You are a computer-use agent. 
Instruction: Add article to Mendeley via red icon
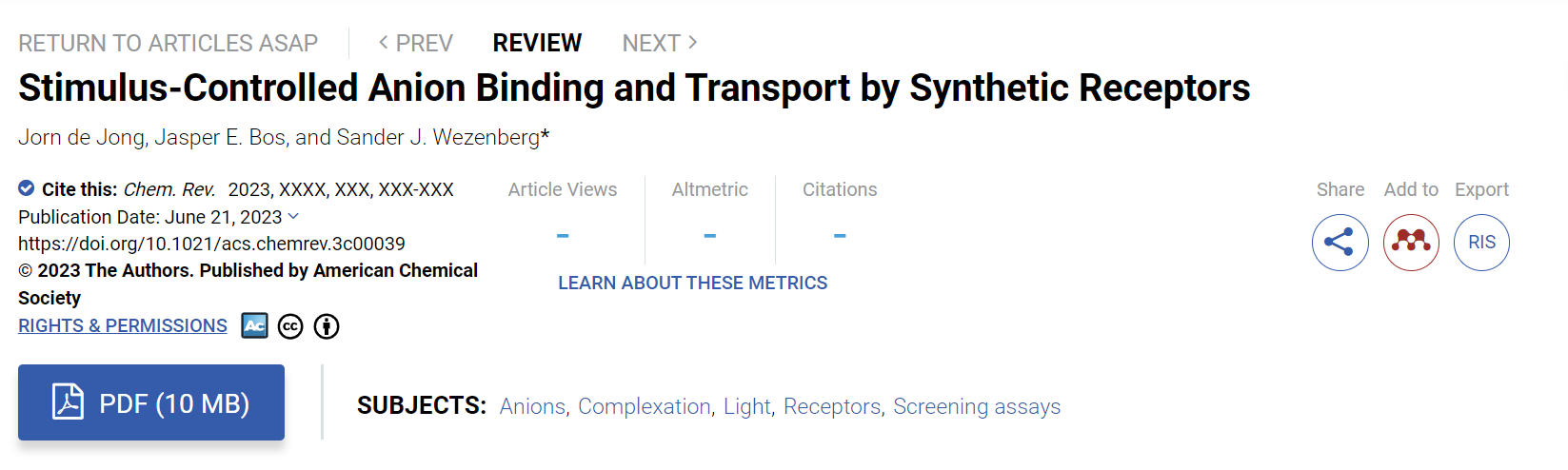pyautogui.click(x=1411, y=243)
